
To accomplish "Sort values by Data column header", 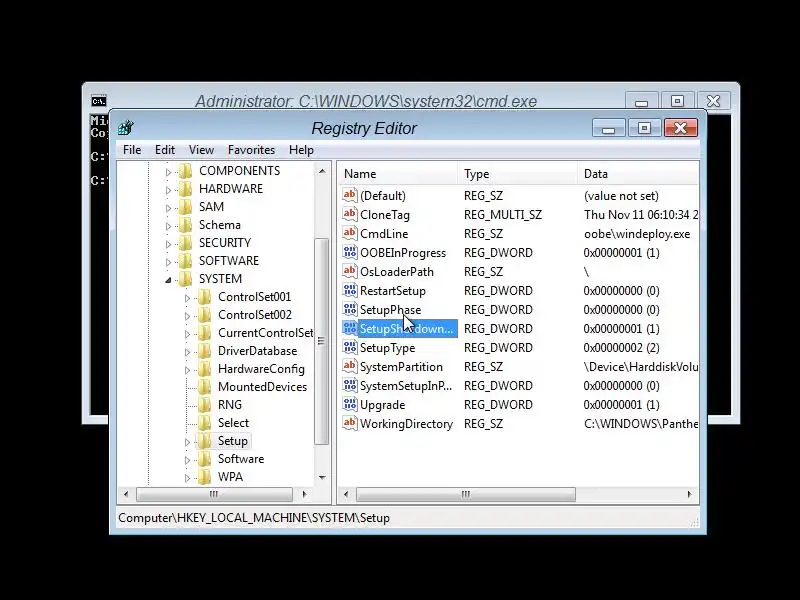I will click(x=638, y=174).
